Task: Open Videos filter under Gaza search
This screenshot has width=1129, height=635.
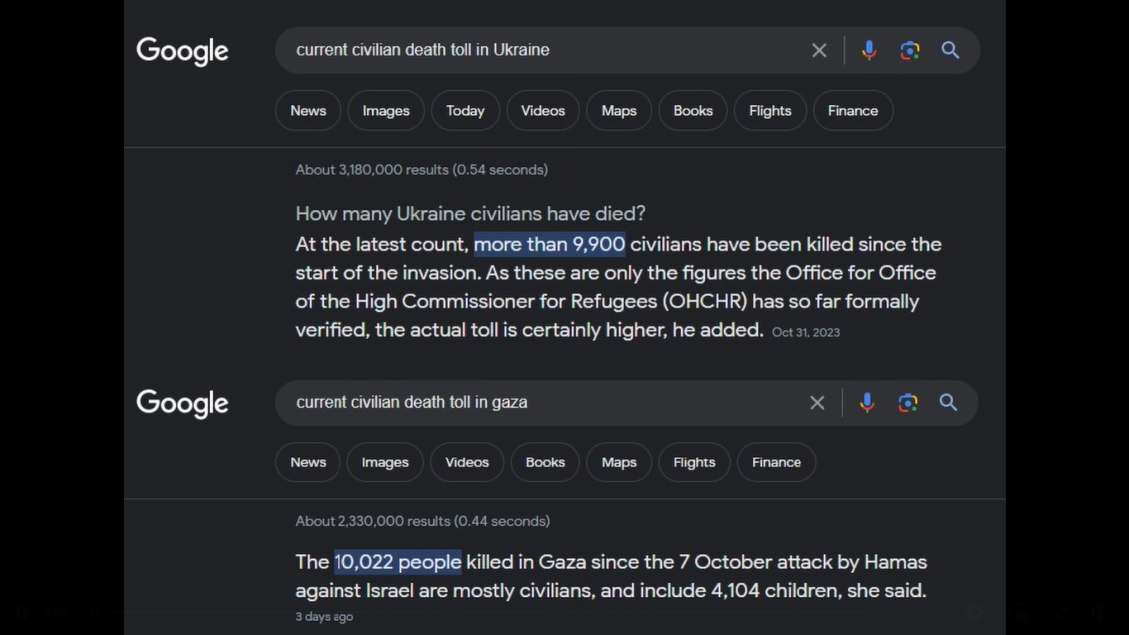Action: [467, 462]
